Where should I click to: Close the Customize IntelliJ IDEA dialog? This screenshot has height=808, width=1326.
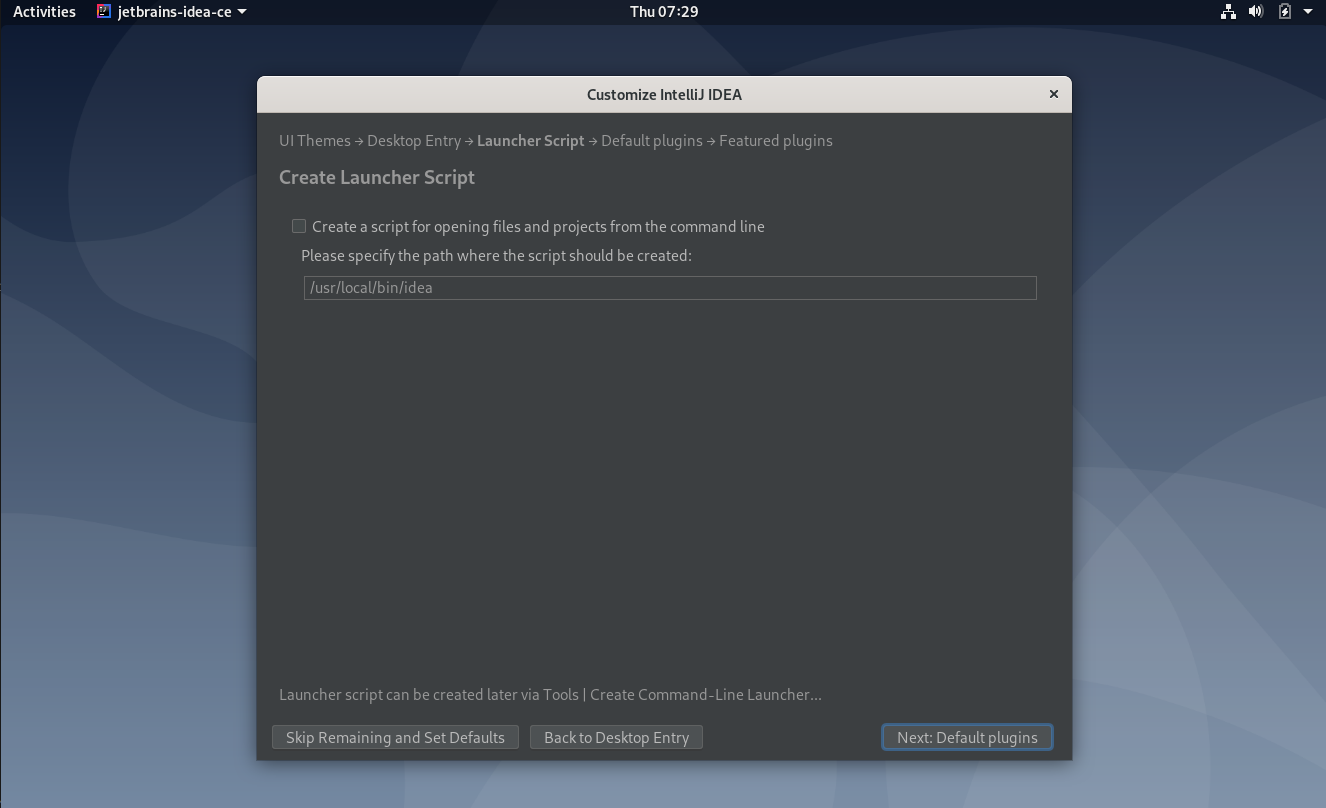pos(1053,94)
